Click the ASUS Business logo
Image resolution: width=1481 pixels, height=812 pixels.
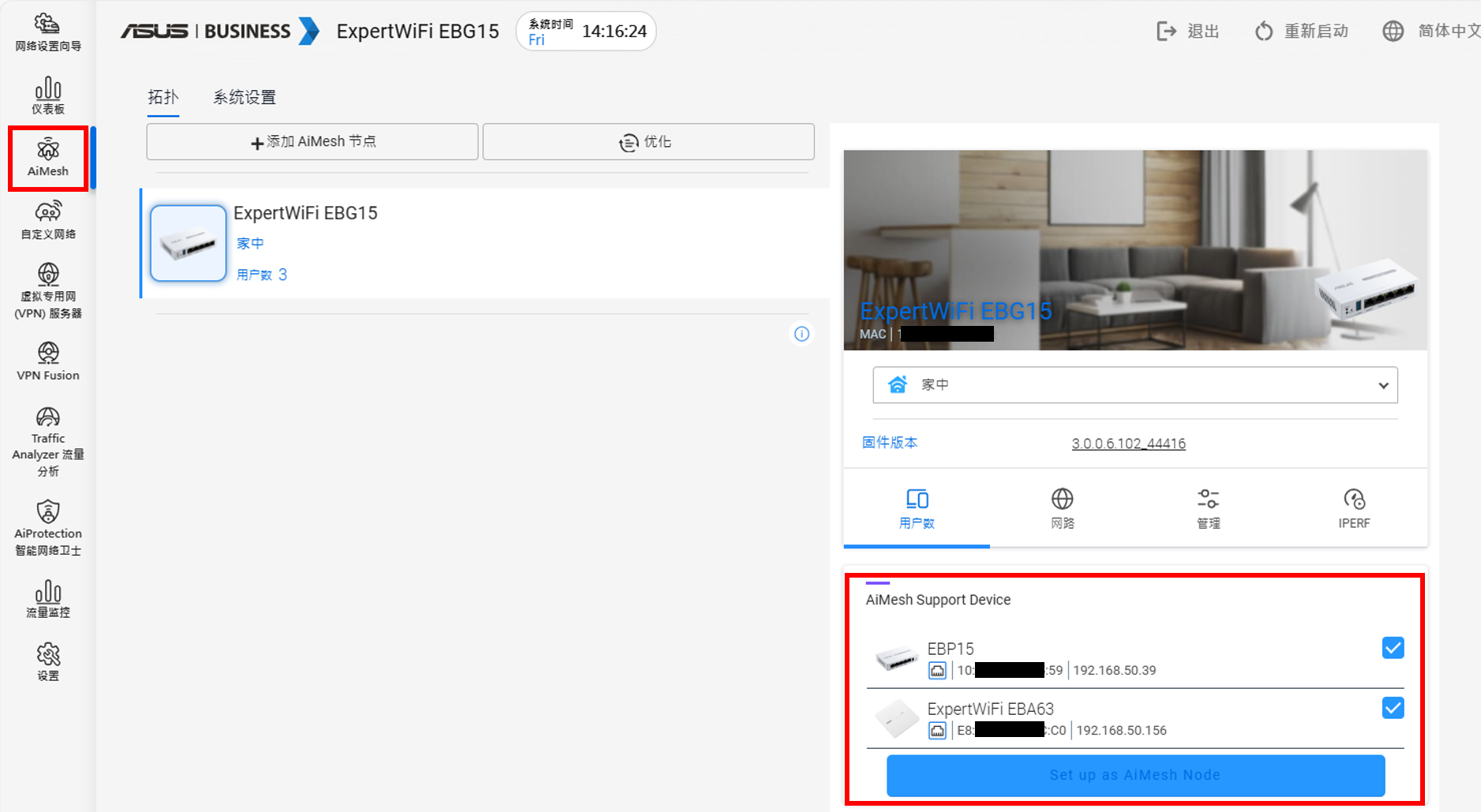click(219, 31)
